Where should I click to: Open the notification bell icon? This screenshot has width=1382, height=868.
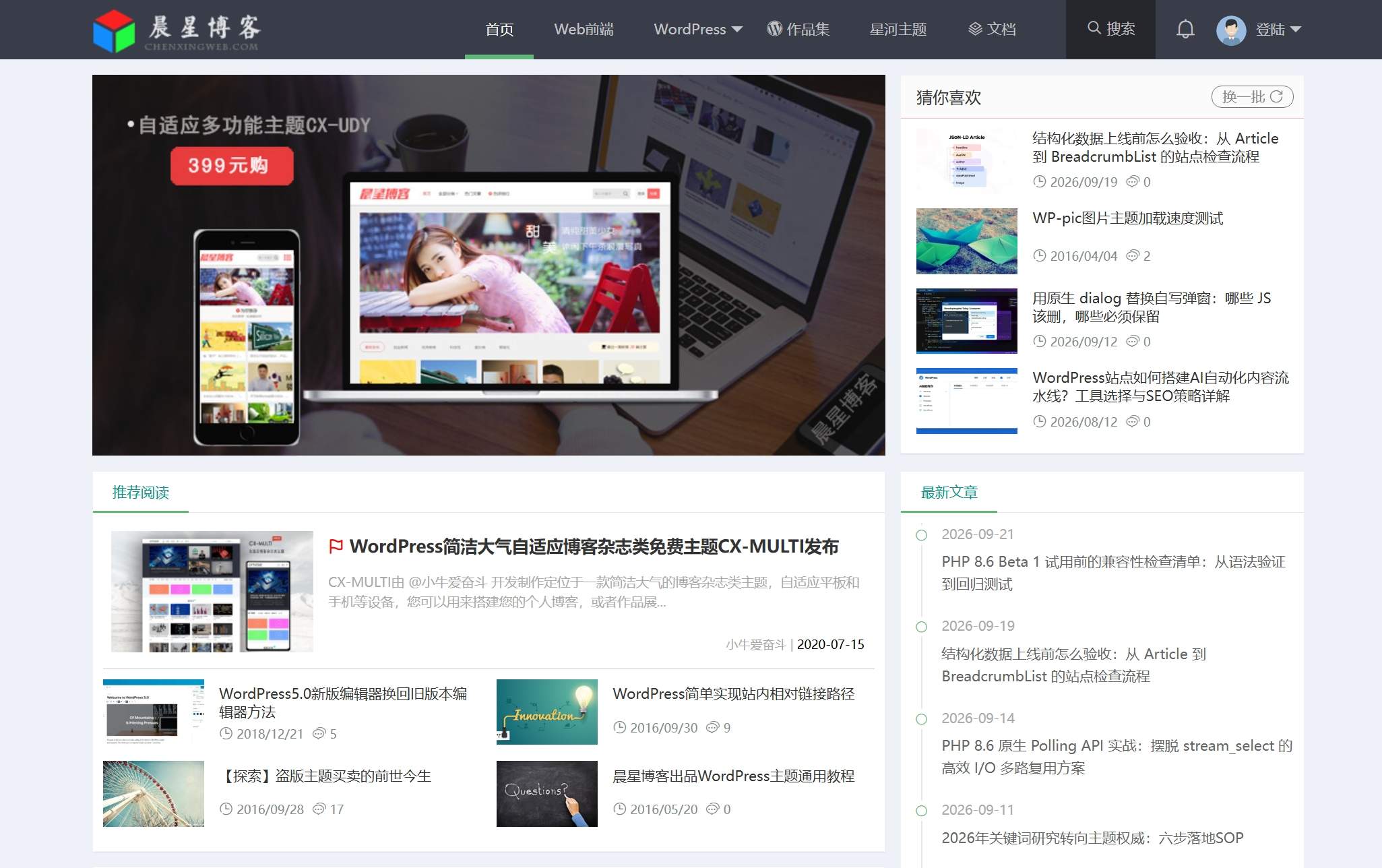coord(1185,30)
